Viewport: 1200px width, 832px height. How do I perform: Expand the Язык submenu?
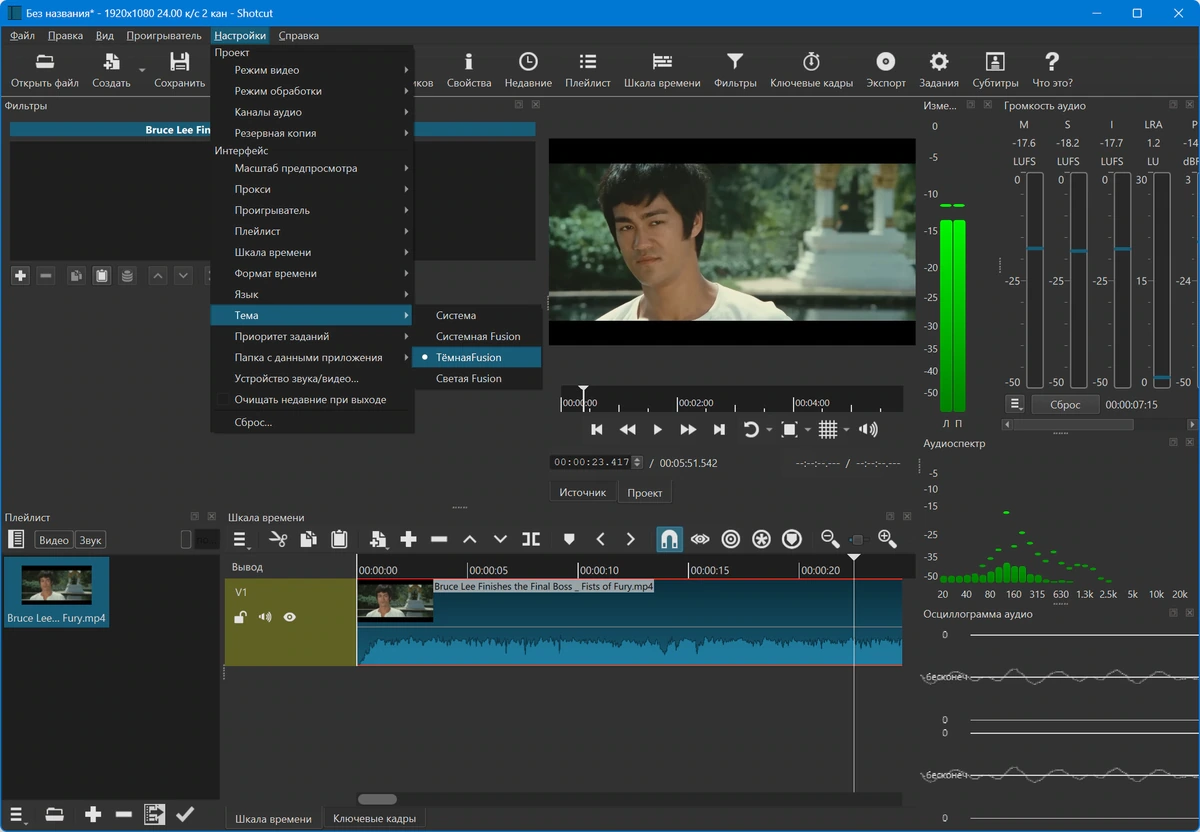click(312, 294)
